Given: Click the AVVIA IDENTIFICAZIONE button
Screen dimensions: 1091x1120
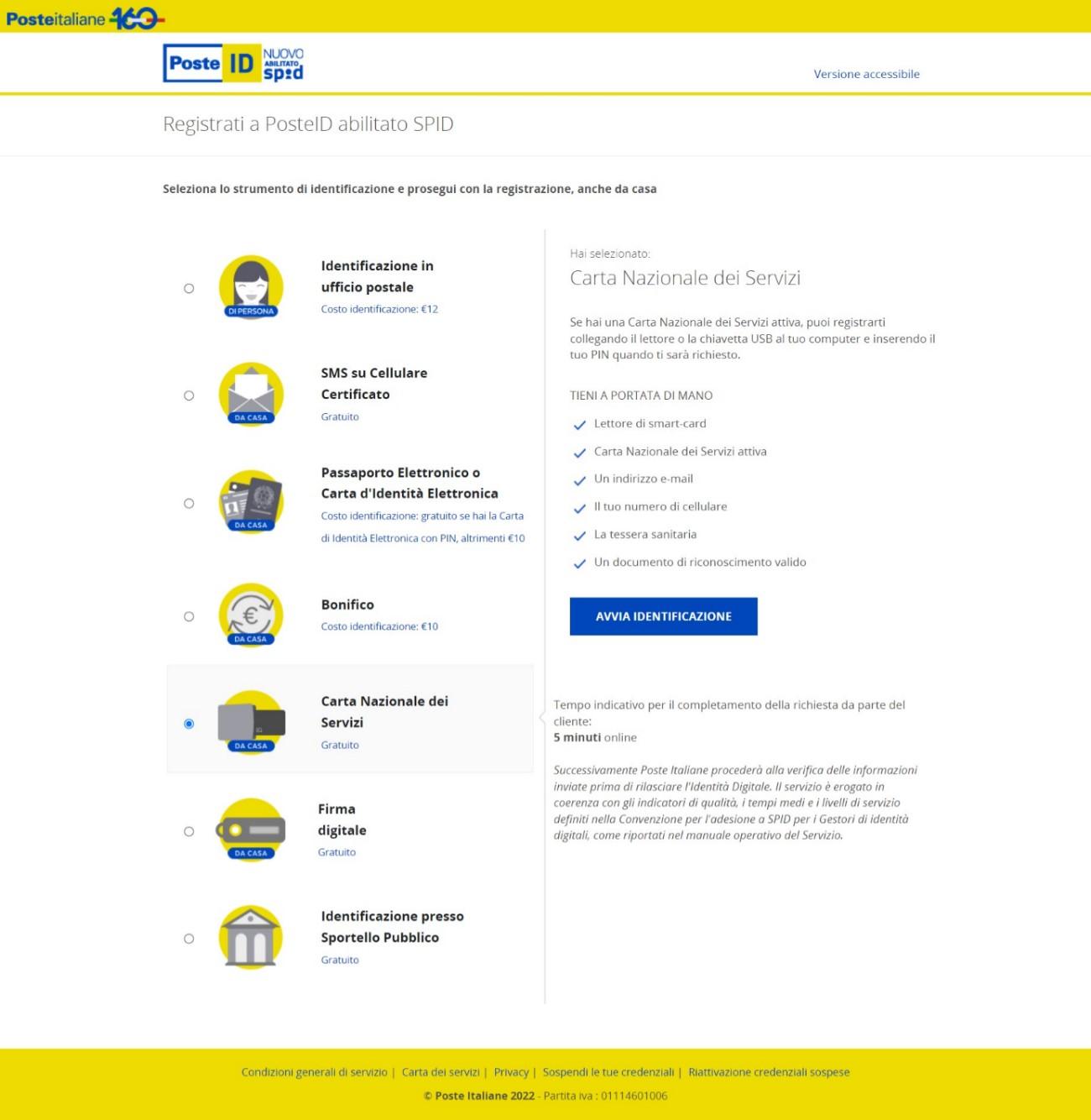Looking at the screenshot, I should [x=664, y=616].
